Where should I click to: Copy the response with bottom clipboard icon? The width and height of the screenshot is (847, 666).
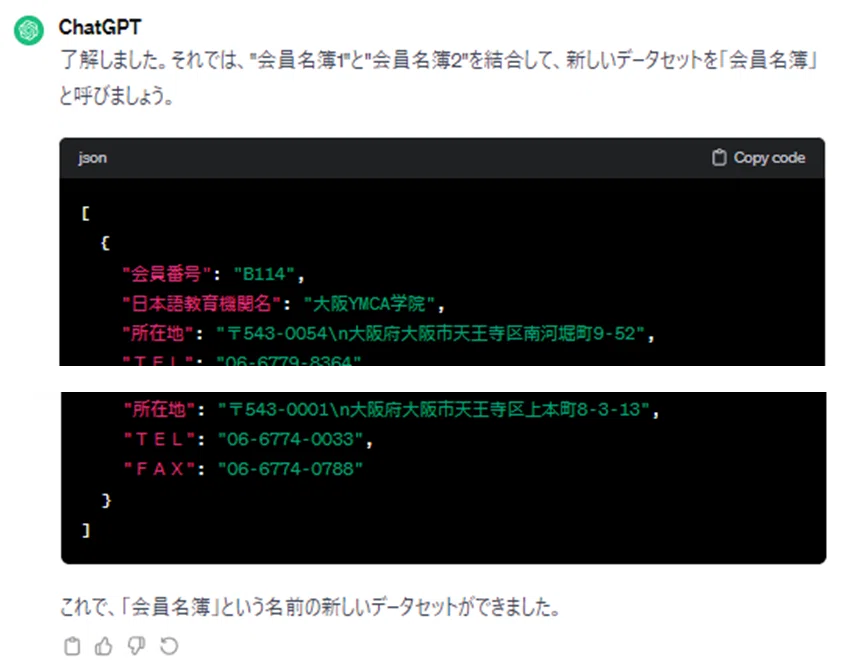pos(72,646)
